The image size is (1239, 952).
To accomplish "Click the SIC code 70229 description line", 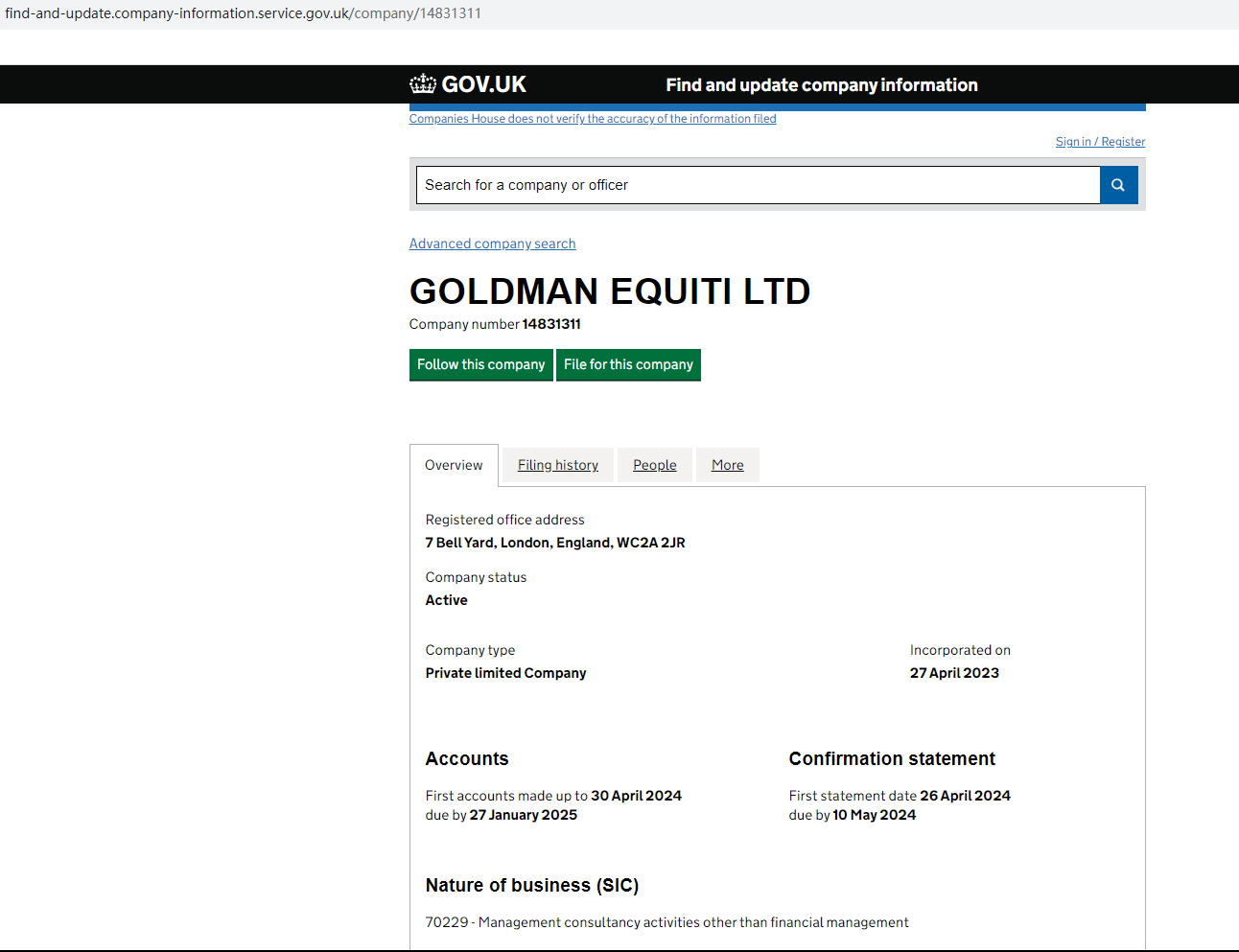I will (x=667, y=922).
